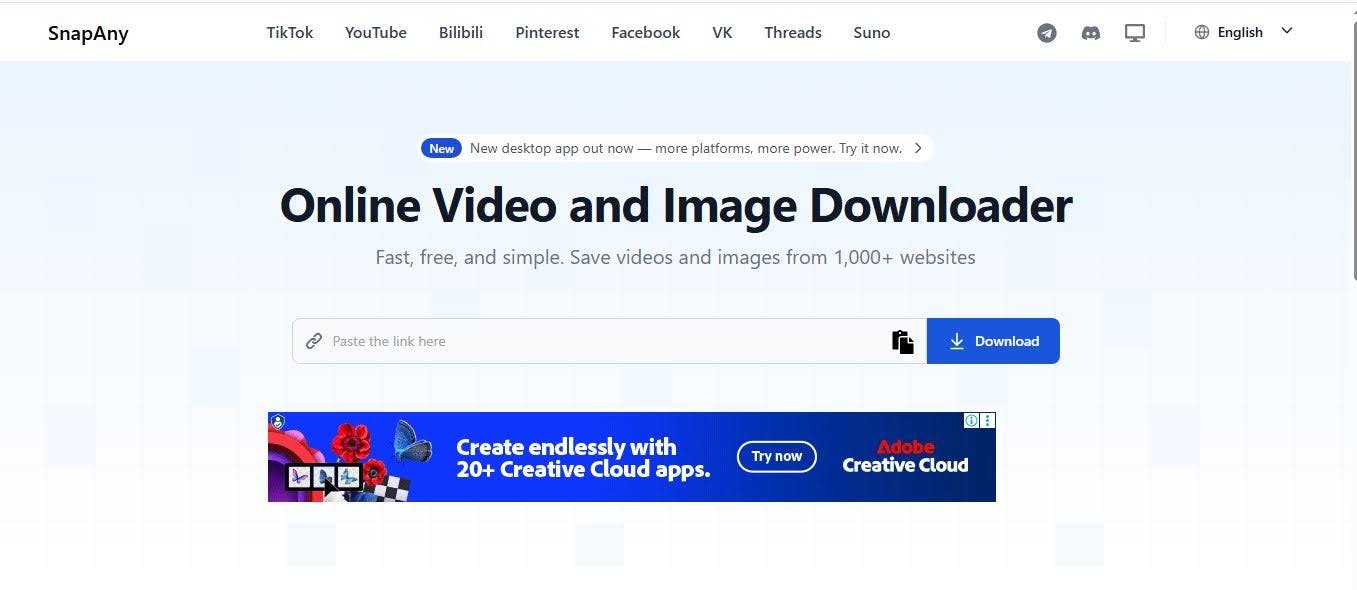Image resolution: width=1357 pixels, height=590 pixels.
Task: Open the ad options three-dot icon
Action: pyautogui.click(x=988, y=421)
